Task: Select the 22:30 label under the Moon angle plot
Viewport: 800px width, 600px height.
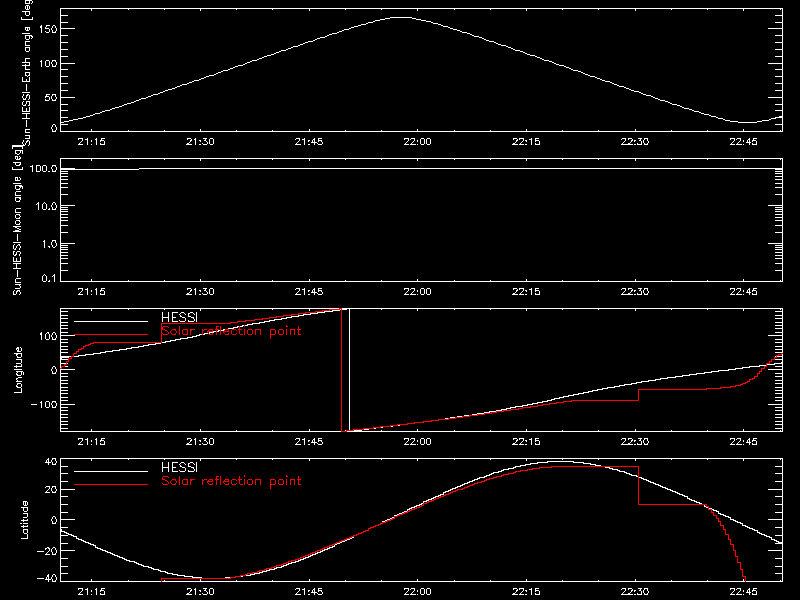Action: 635,292
